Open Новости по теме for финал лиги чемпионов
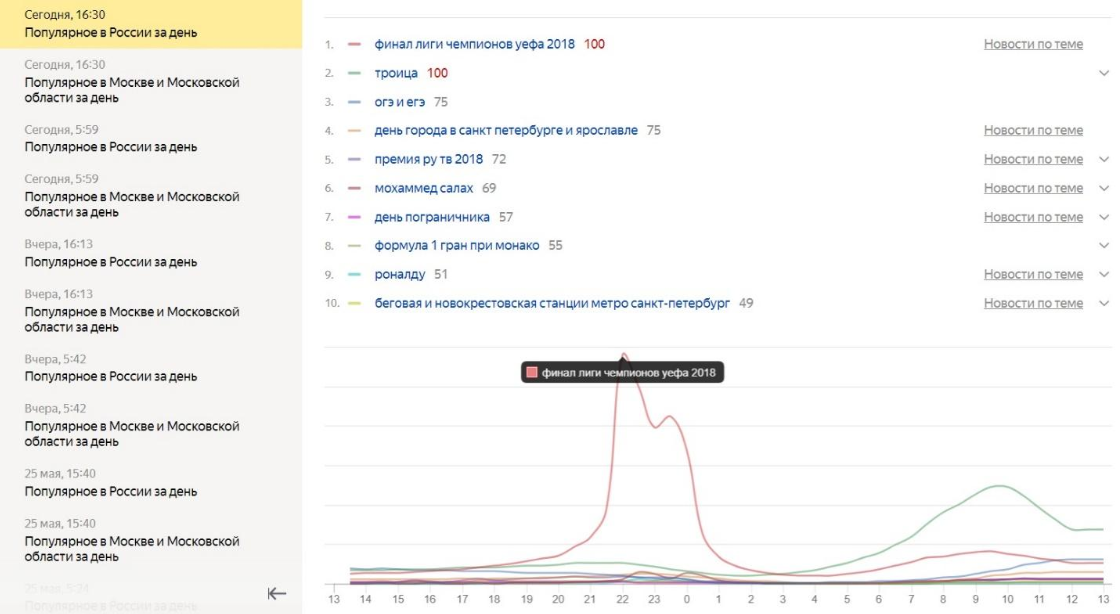This screenshot has width=1120, height=614. coord(1033,44)
